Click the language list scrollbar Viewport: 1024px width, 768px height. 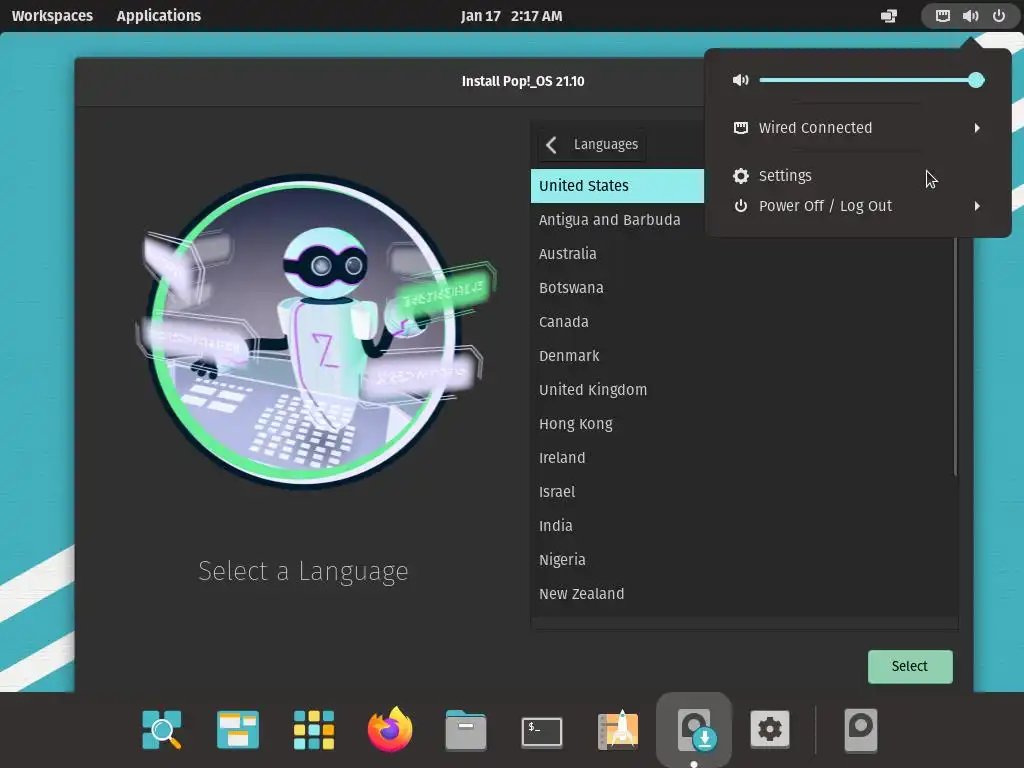pos(955,356)
